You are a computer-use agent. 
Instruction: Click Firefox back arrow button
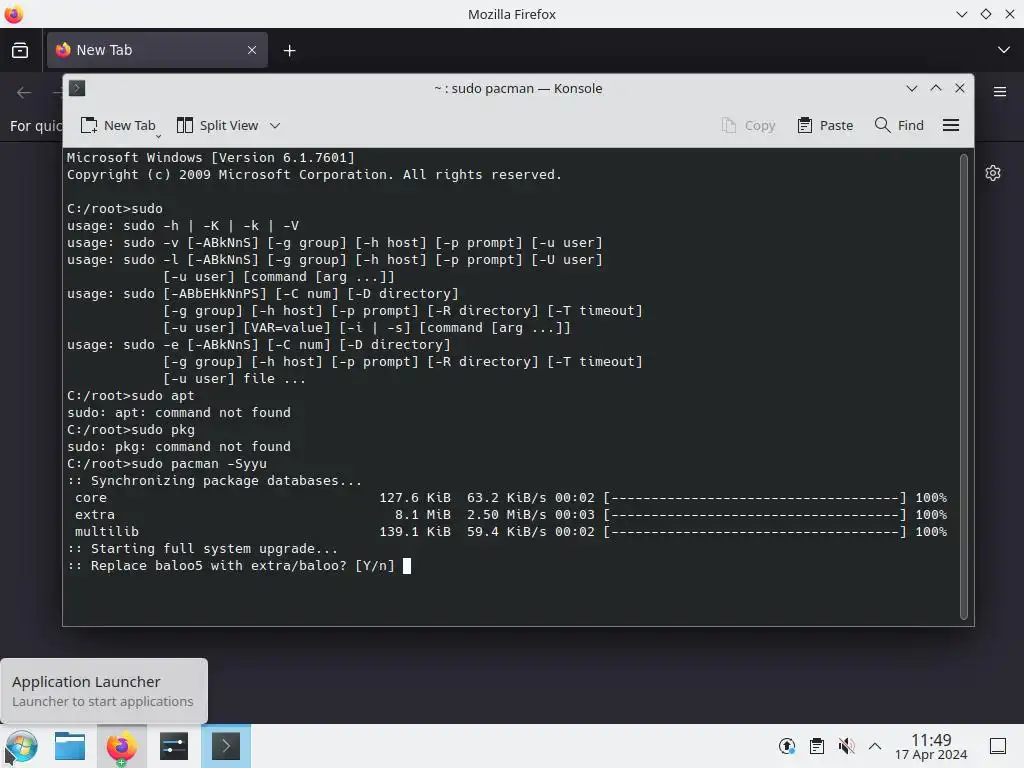click(x=24, y=93)
